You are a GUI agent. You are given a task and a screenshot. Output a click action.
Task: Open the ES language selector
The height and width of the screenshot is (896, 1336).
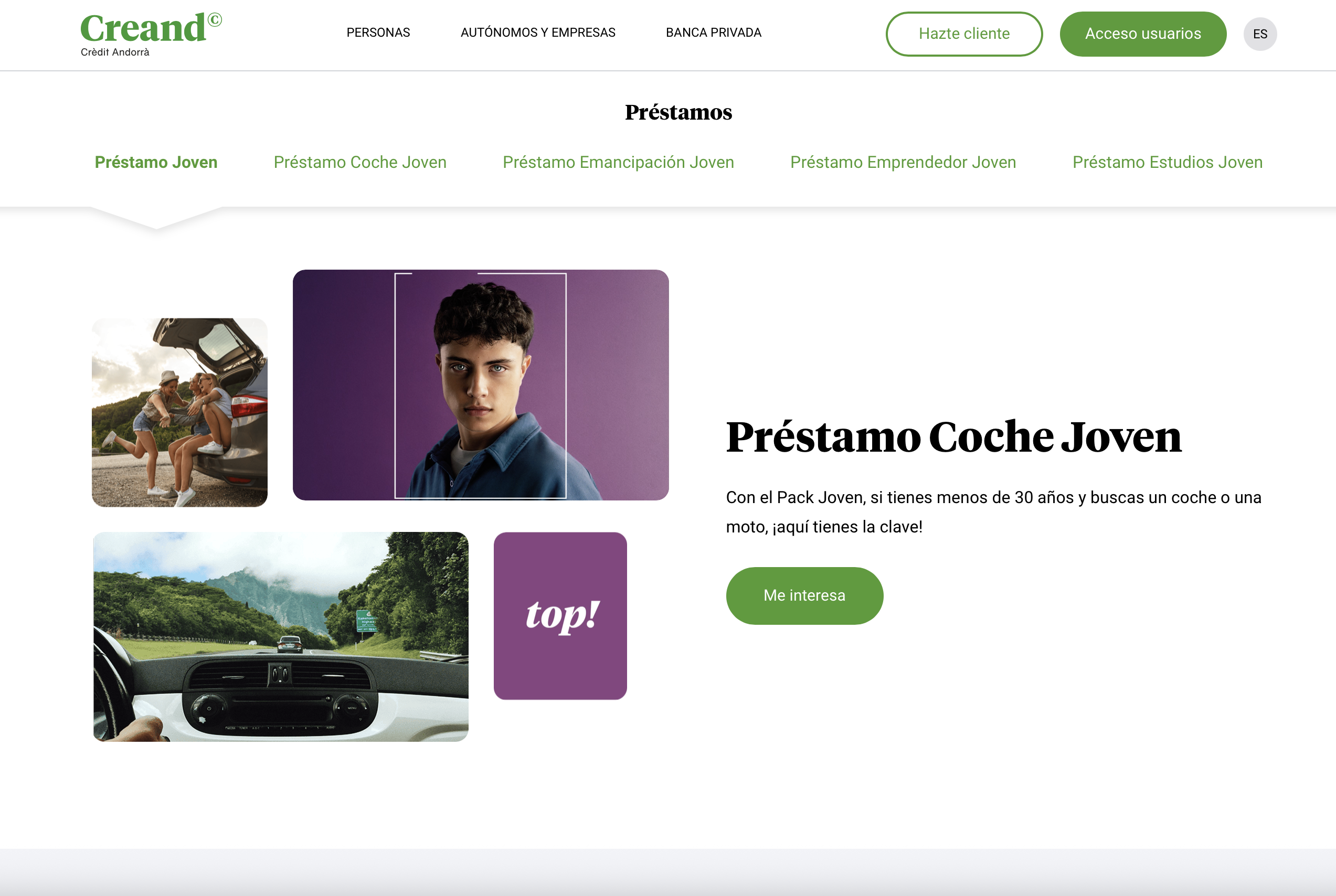tap(1259, 34)
